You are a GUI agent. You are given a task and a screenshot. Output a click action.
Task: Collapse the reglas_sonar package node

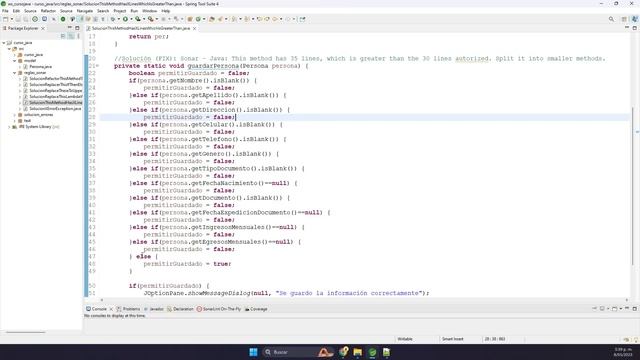(15, 73)
